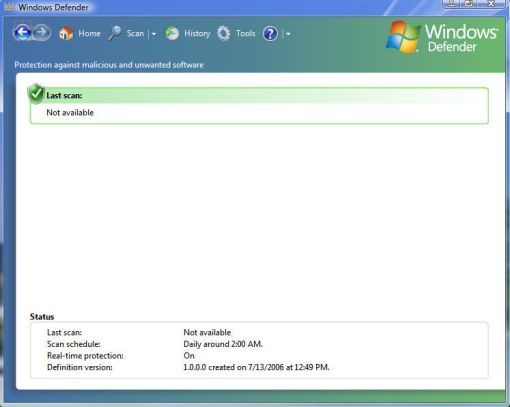Click the Tools gear icon

pyautogui.click(x=224, y=33)
